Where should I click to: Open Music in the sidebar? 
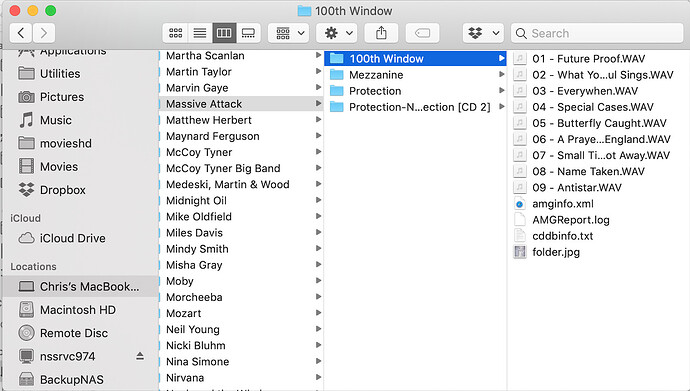click(81, 120)
